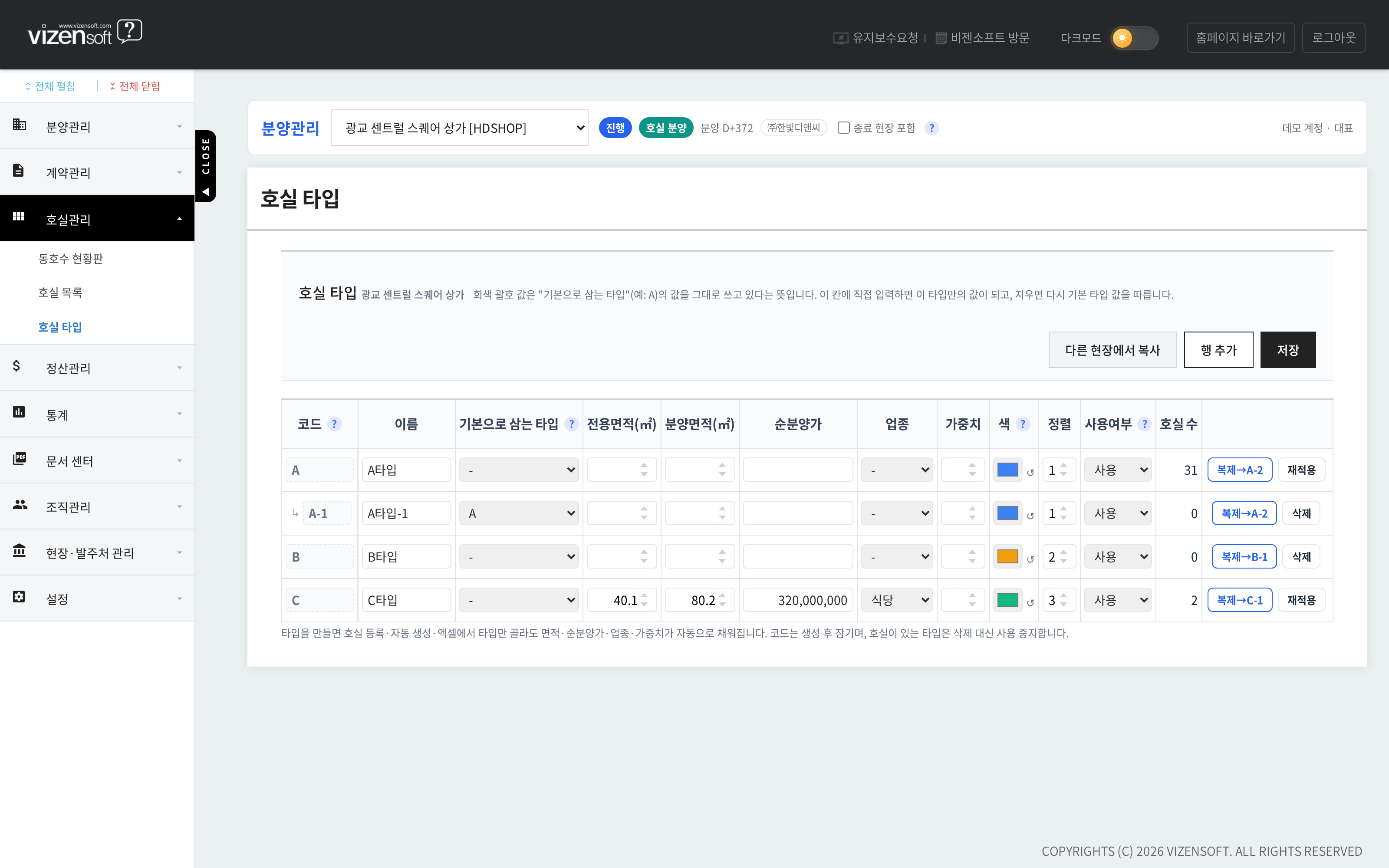Click 전체 펼침 to expand all menus
Image resolution: width=1389 pixels, height=868 pixels.
[50, 86]
